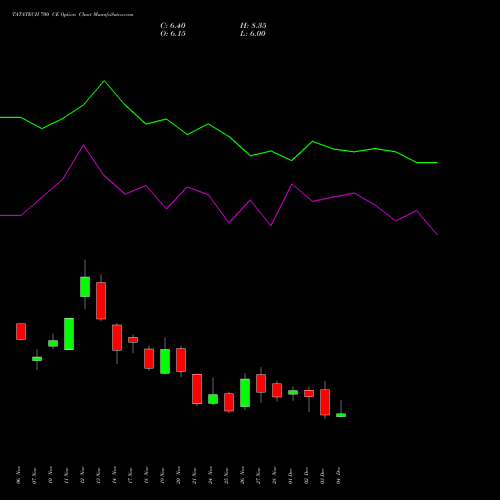
Task: Select the red candlestick above 06 Nov
Action: tap(21, 331)
